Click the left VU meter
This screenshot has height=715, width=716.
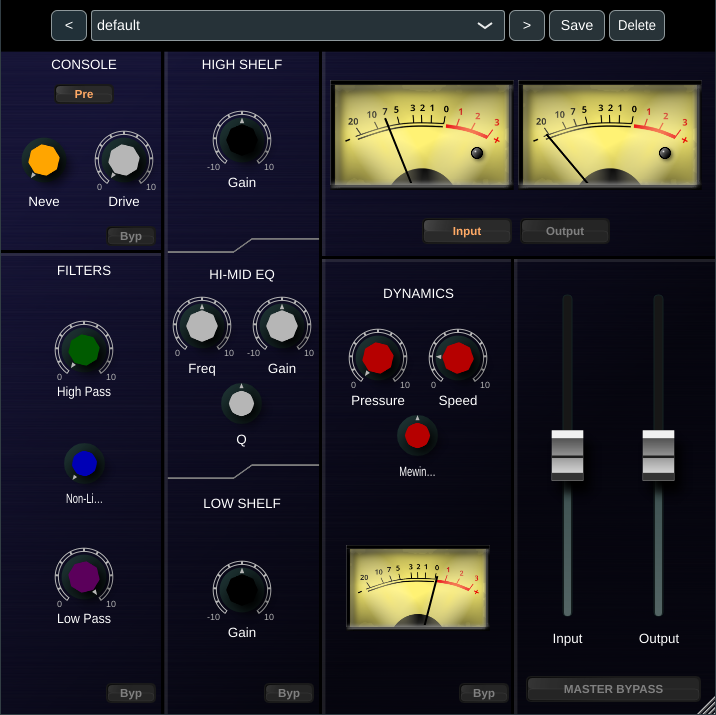pyautogui.click(x=422, y=135)
